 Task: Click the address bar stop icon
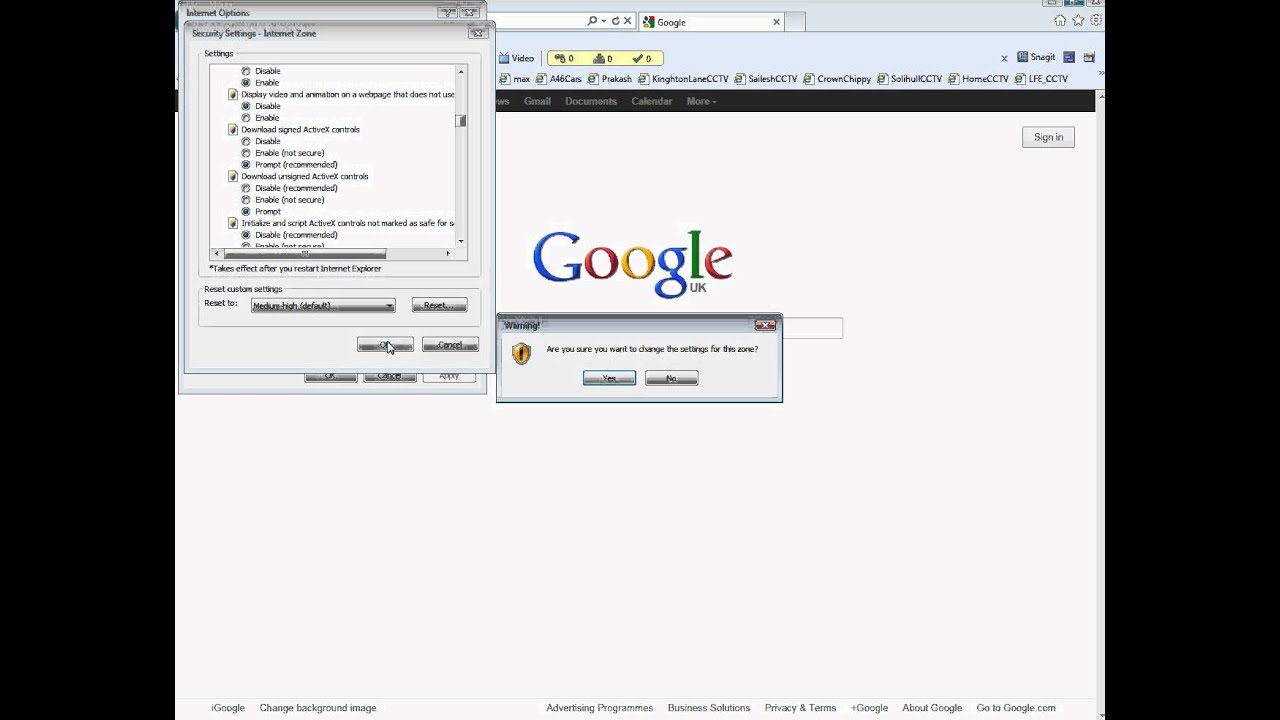627,21
